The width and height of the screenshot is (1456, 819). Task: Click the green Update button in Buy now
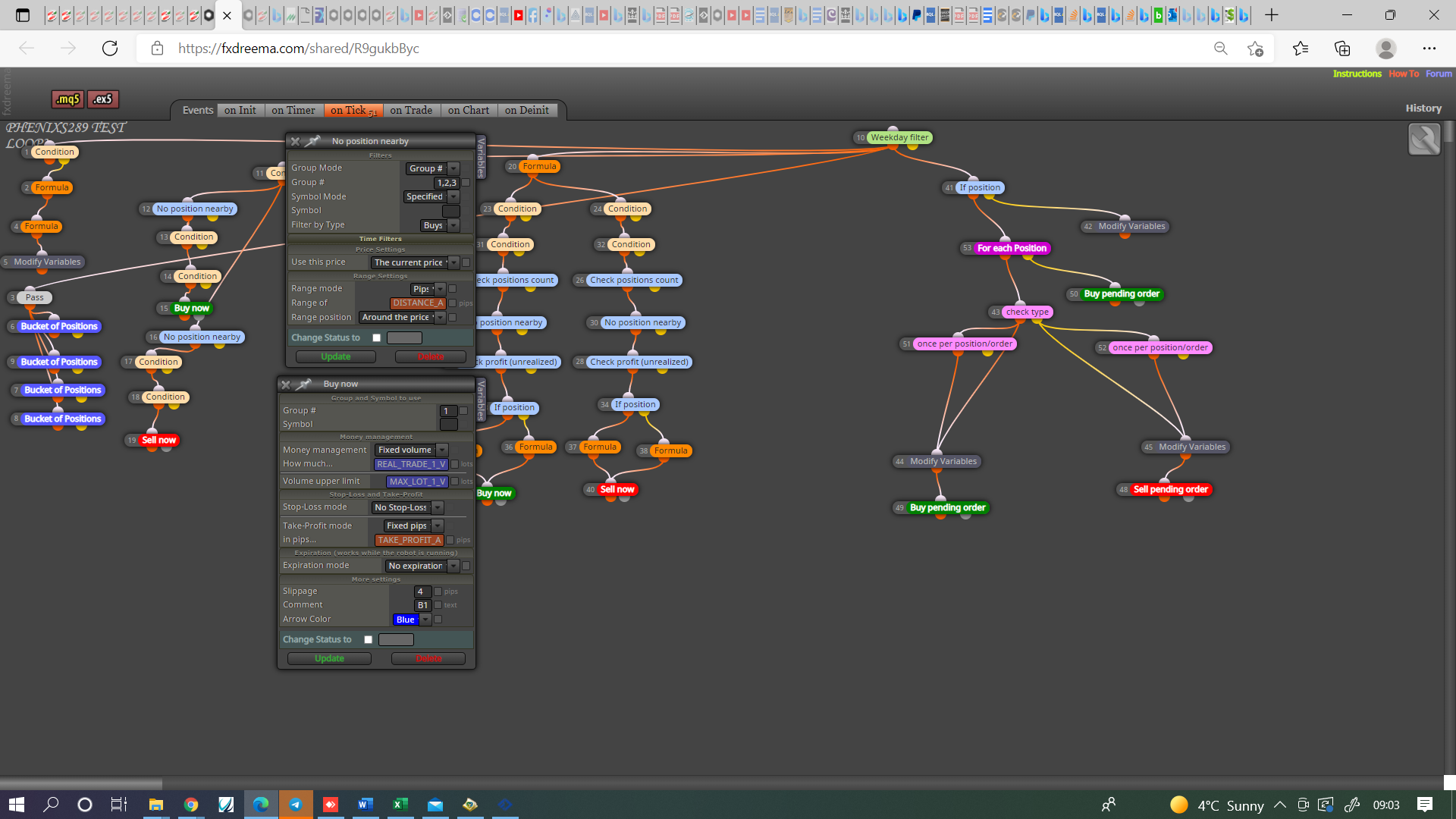(x=330, y=658)
